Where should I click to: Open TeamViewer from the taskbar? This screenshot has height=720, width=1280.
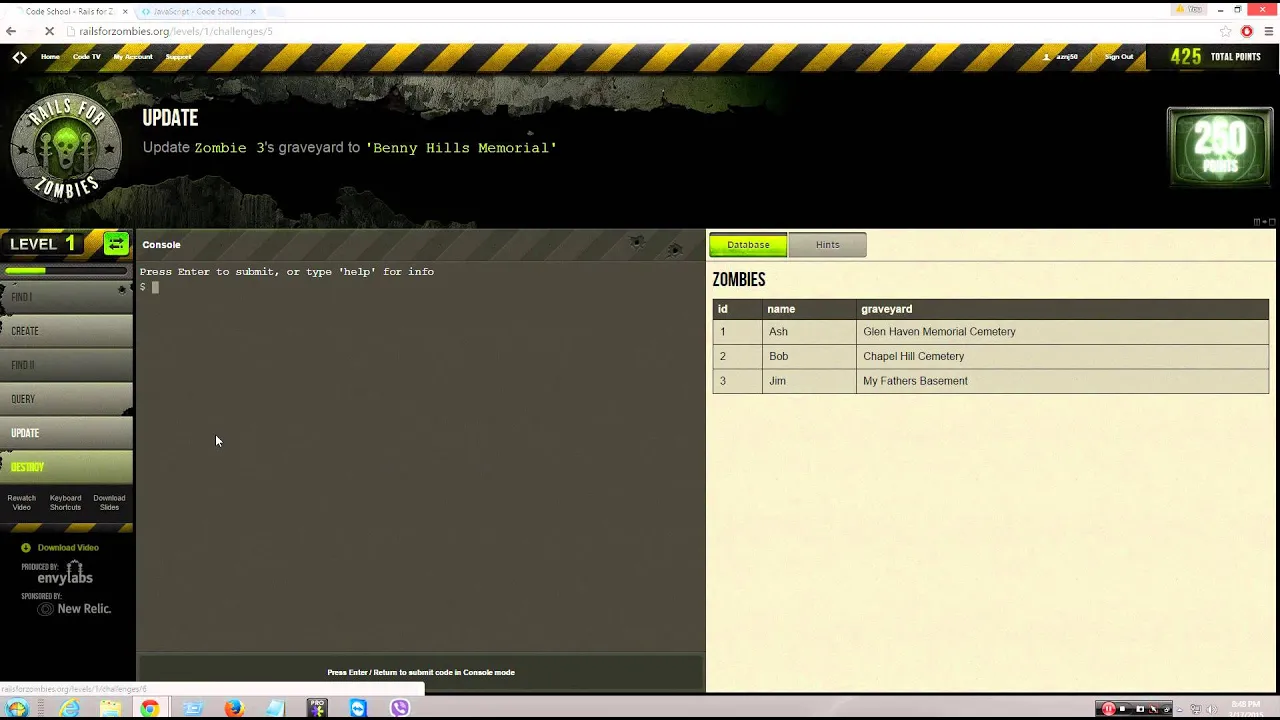pos(358,708)
